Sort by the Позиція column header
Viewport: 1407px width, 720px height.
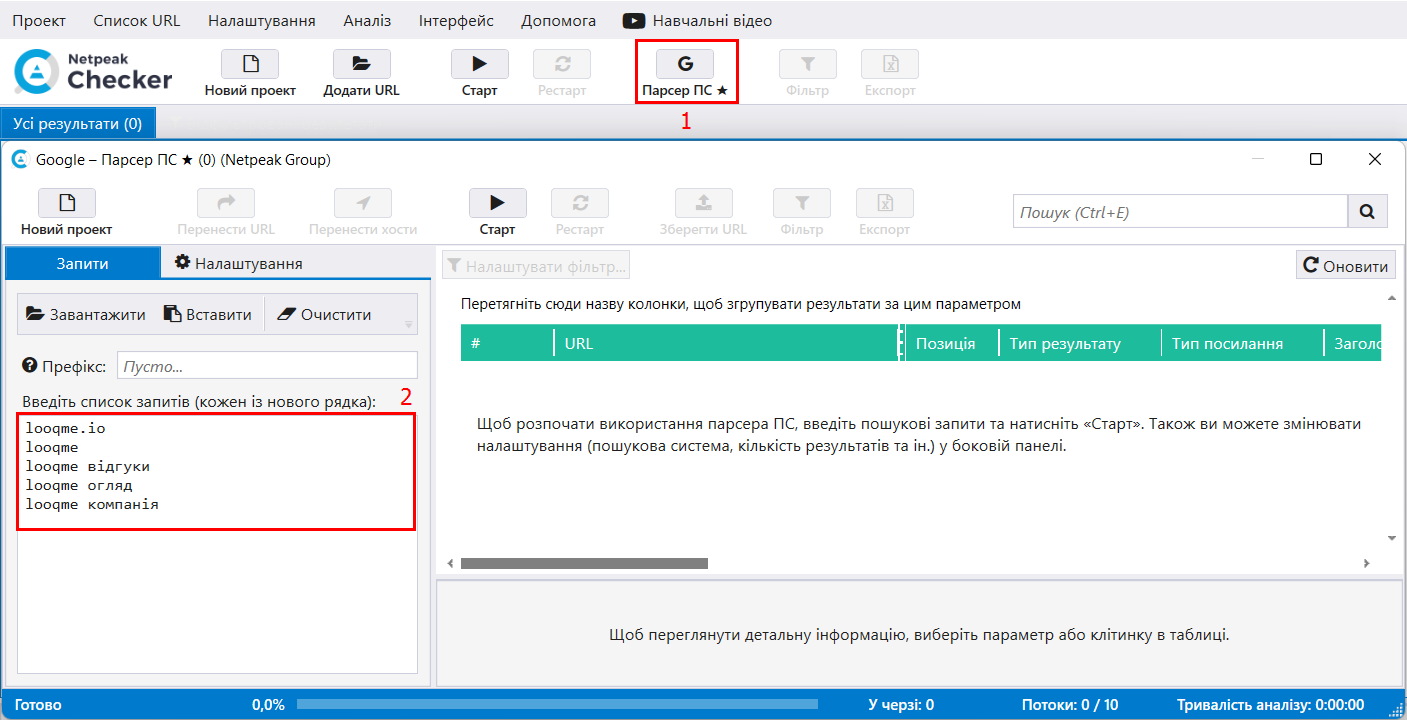pyautogui.click(x=951, y=343)
